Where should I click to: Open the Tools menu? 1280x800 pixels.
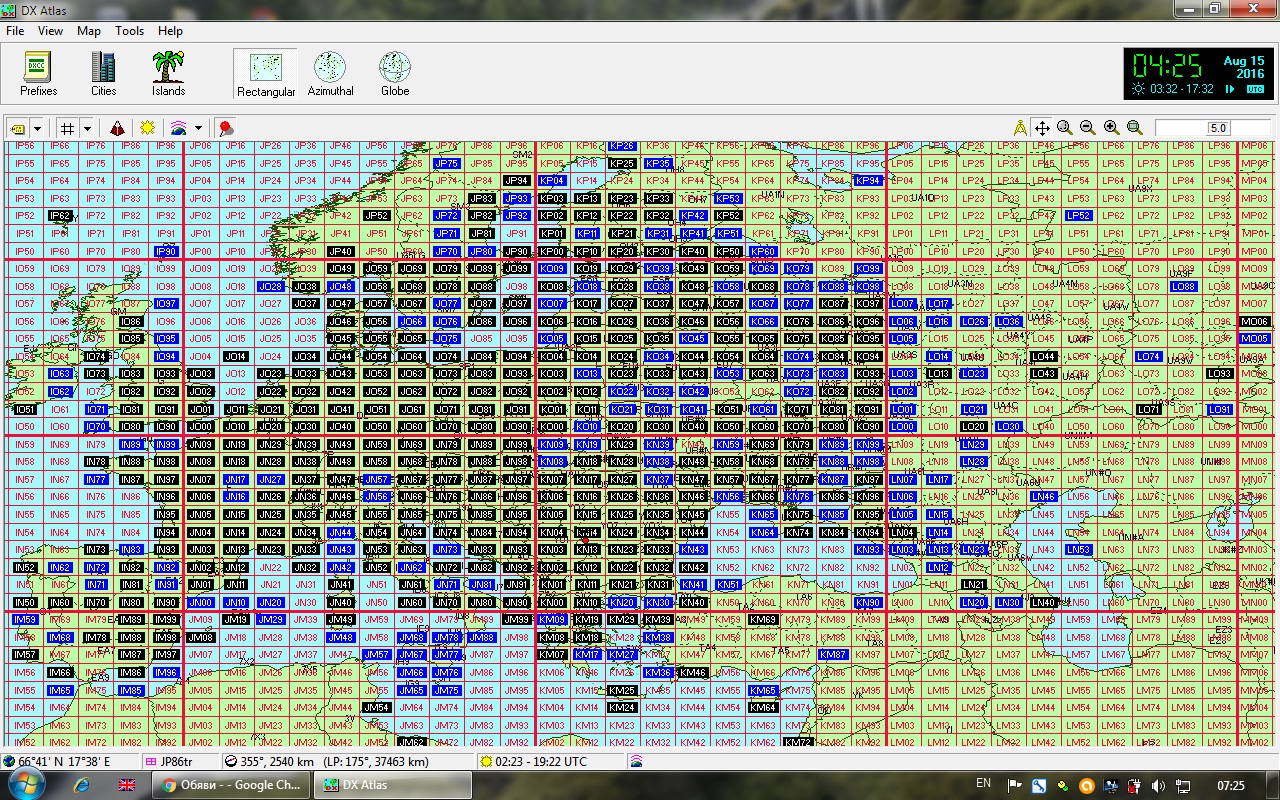pyautogui.click(x=129, y=31)
